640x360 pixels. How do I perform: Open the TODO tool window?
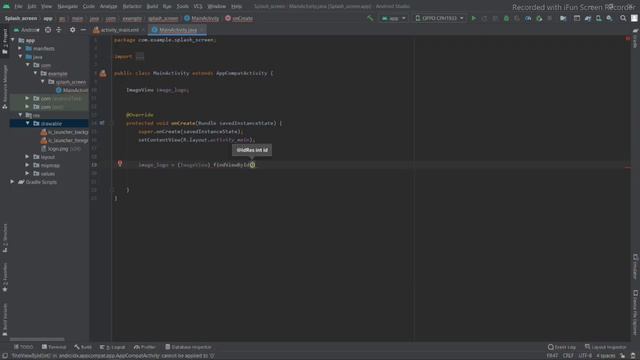(x=24, y=347)
